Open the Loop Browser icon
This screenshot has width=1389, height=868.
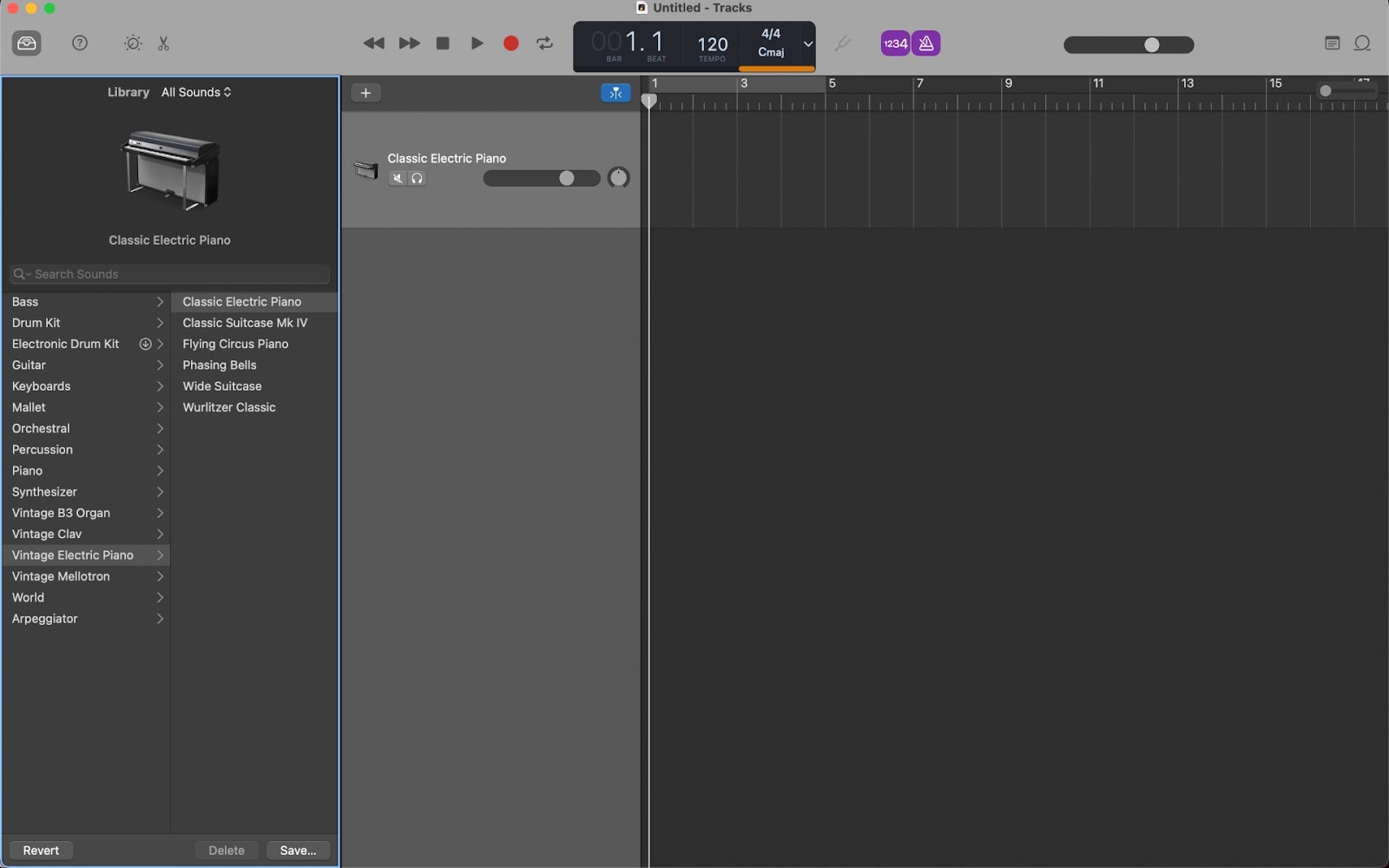click(1362, 43)
